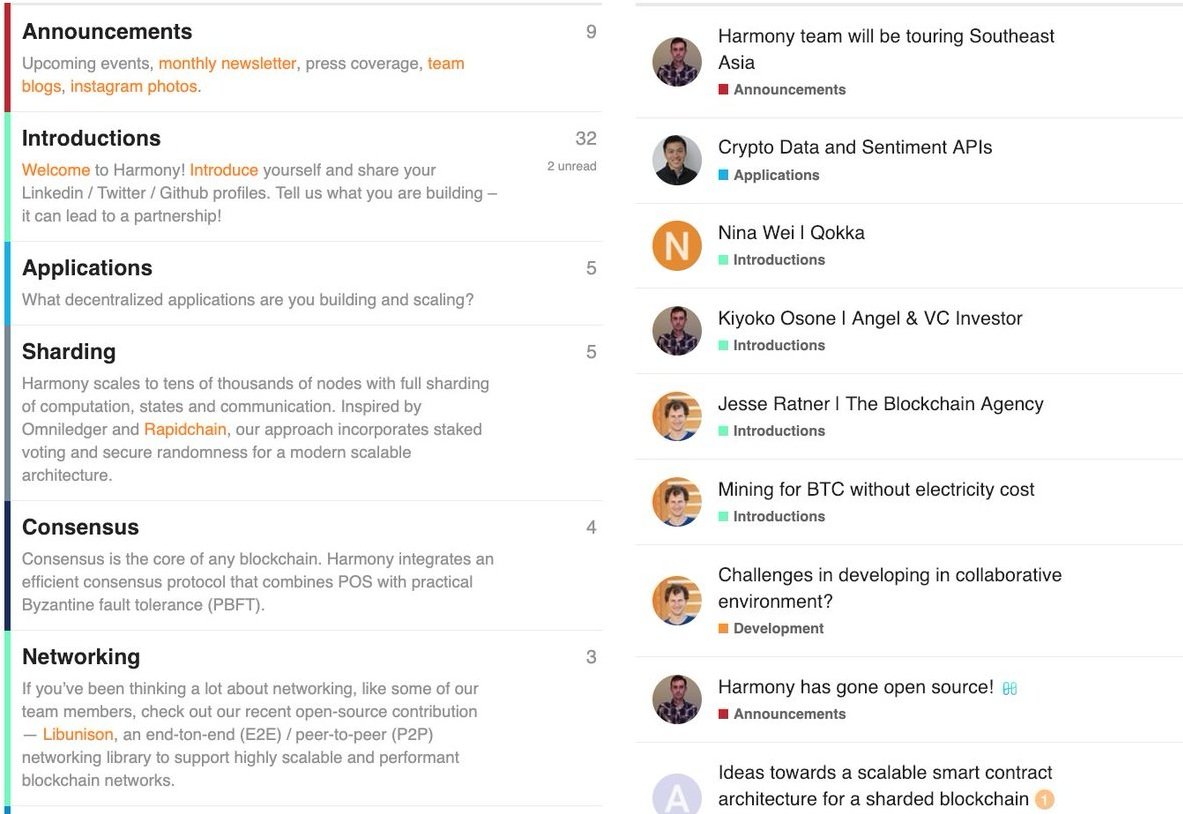Click the Applications tag under Crypto Data topic

tap(776, 175)
